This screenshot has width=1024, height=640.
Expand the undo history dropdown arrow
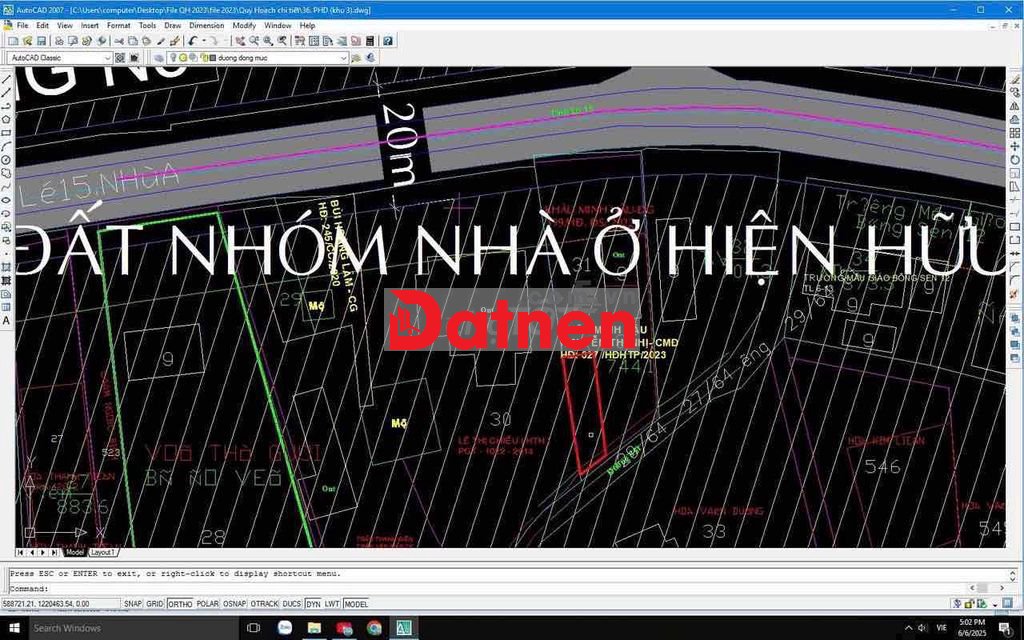point(203,41)
